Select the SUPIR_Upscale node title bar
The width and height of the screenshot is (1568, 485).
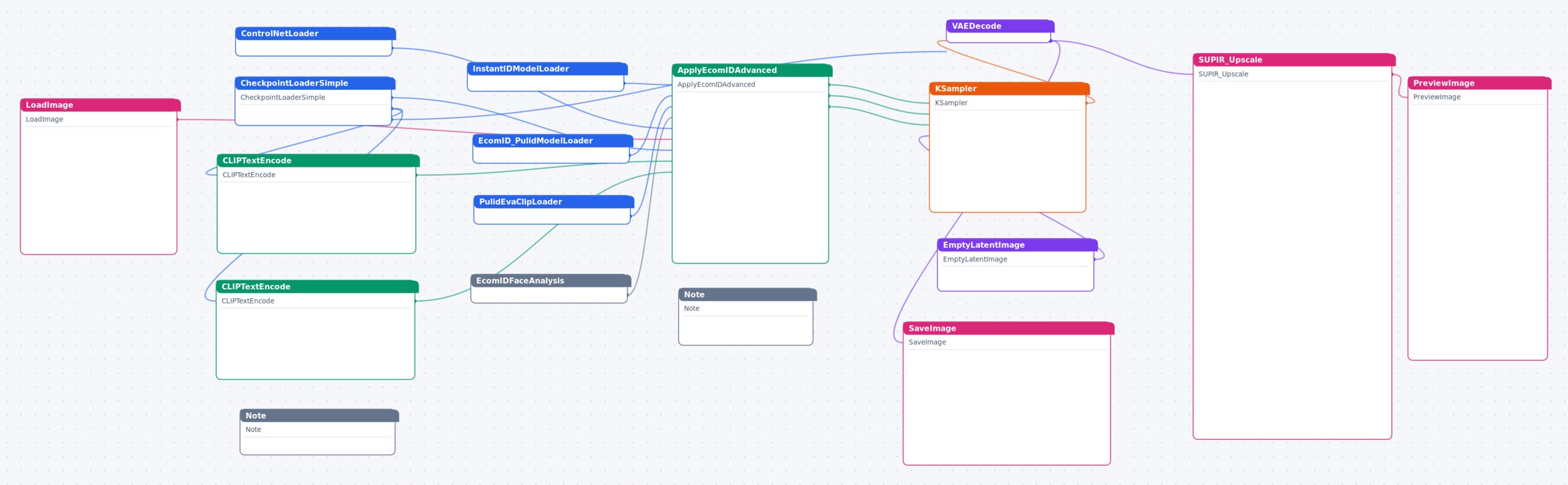point(1294,60)
